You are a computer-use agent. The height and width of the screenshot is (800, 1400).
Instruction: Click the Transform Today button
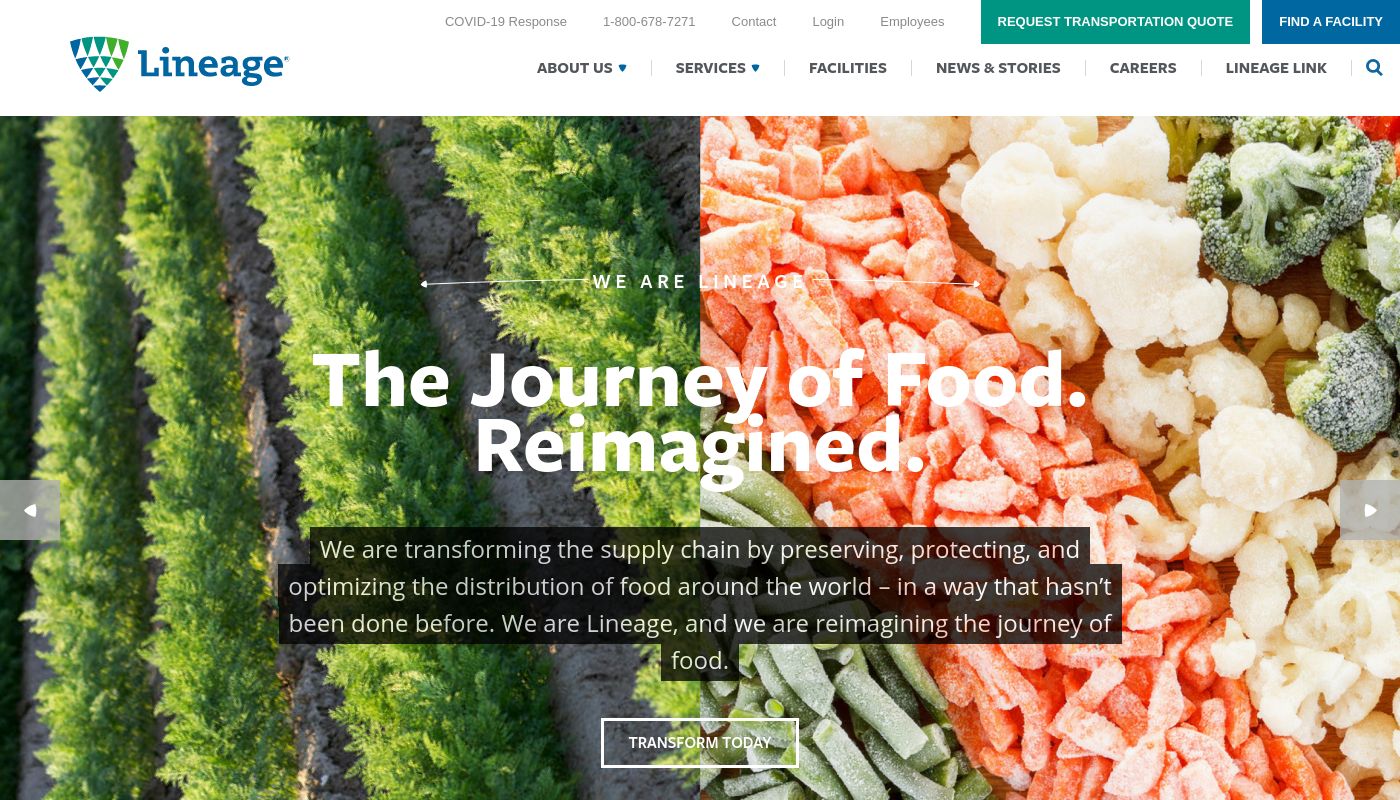point(700,743)
